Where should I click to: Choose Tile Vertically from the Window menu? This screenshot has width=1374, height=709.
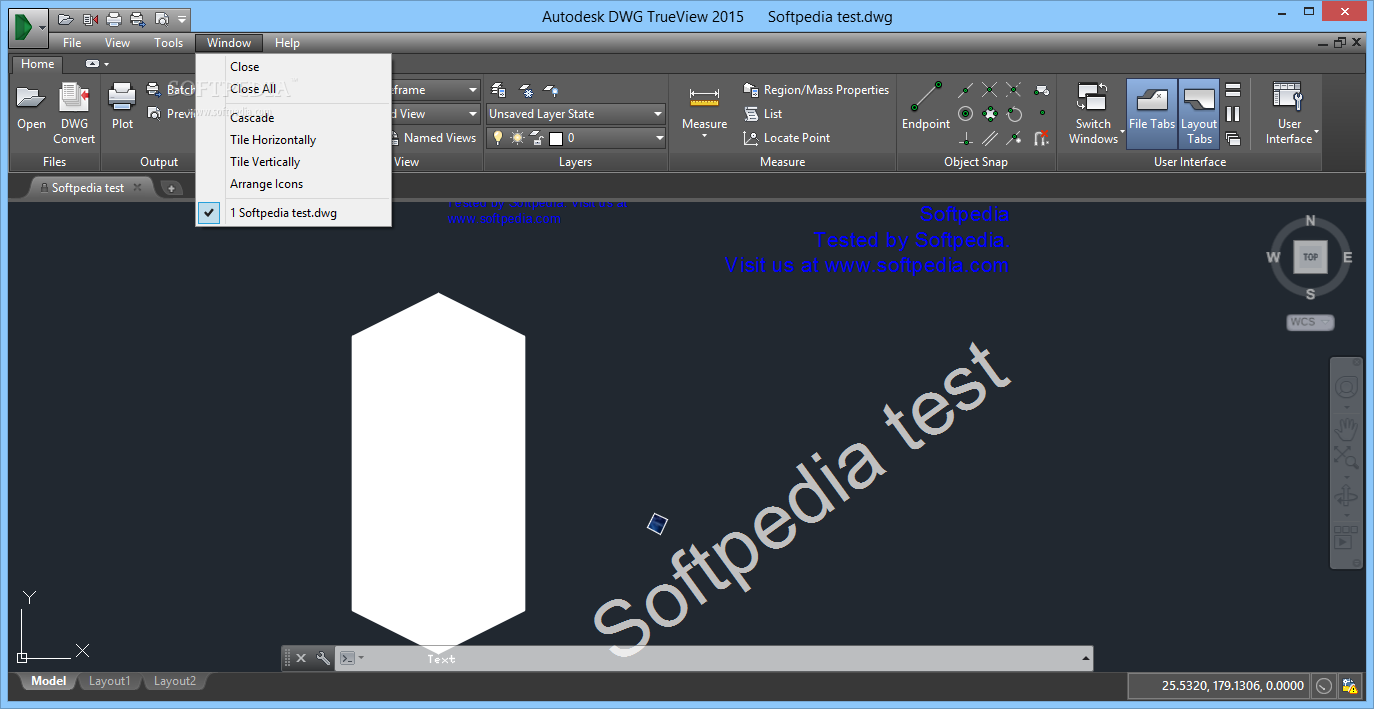293,162
